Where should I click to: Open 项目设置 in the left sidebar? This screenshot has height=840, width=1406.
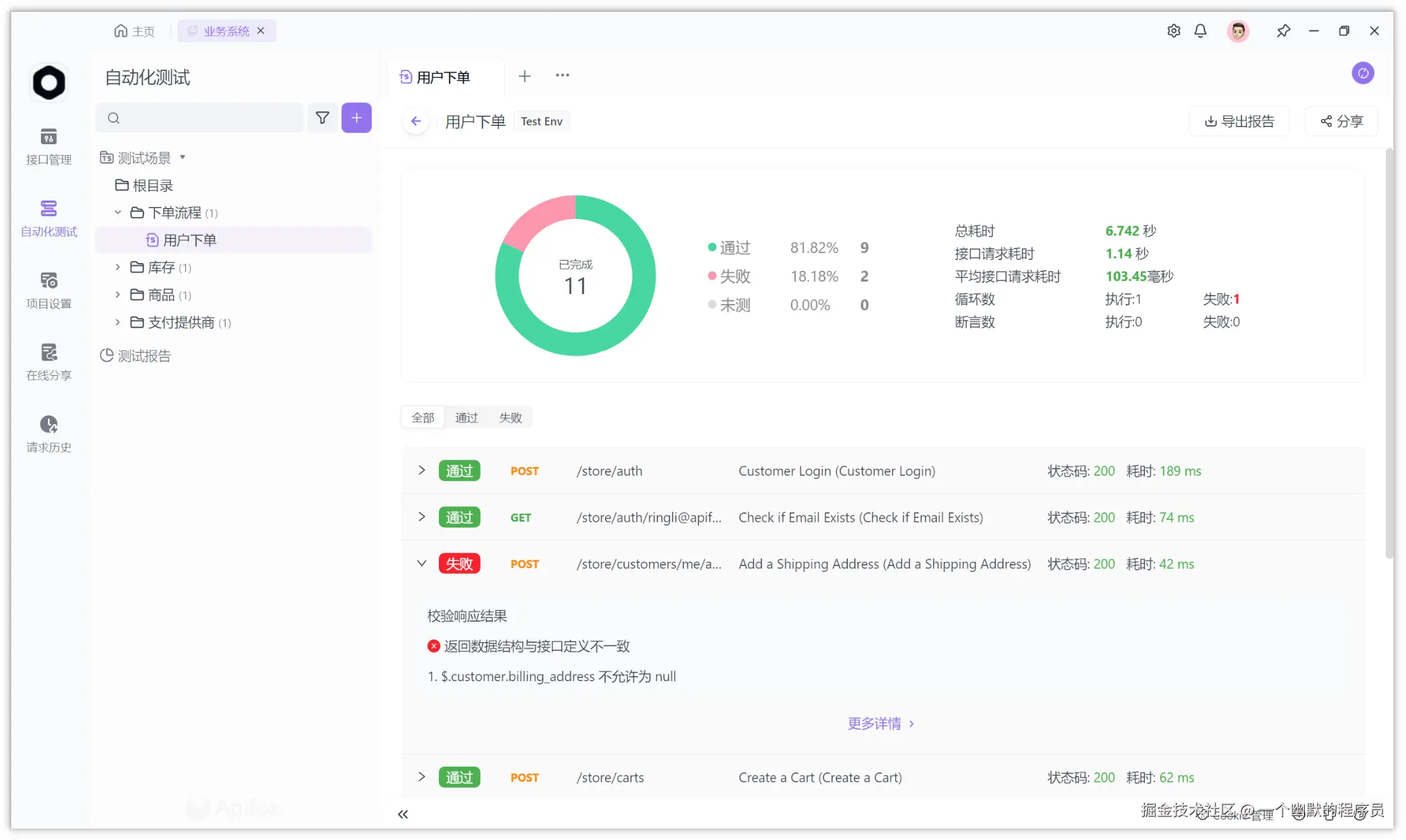click(x=49, y=290)
